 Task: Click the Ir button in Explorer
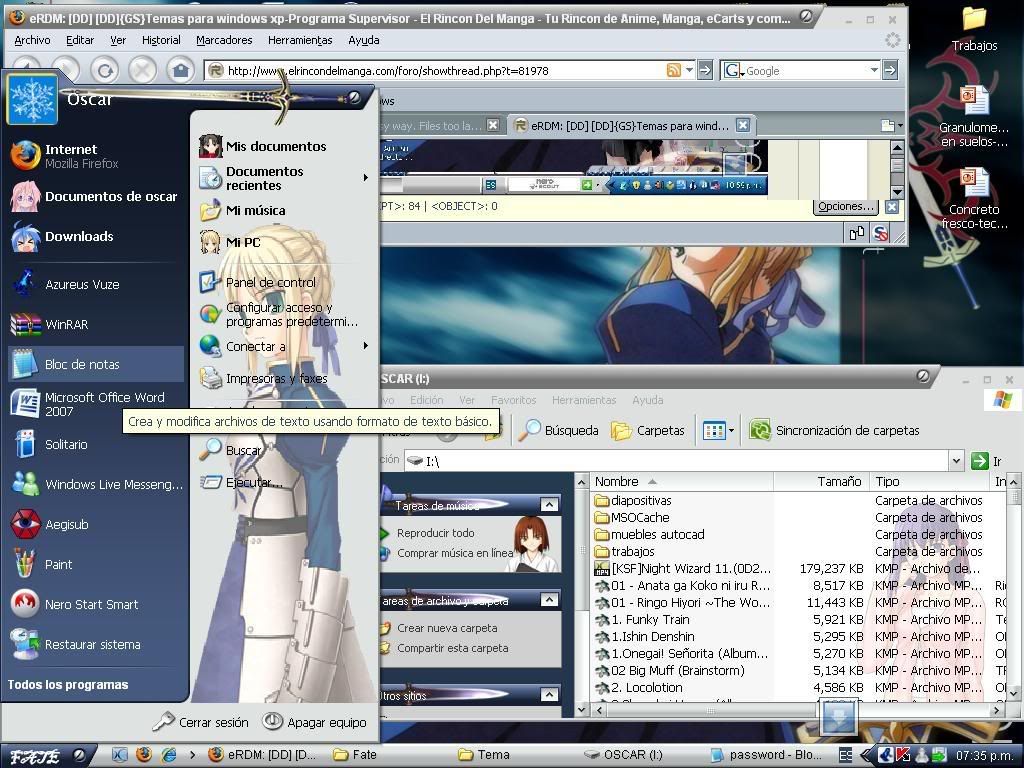click(986, 461)
